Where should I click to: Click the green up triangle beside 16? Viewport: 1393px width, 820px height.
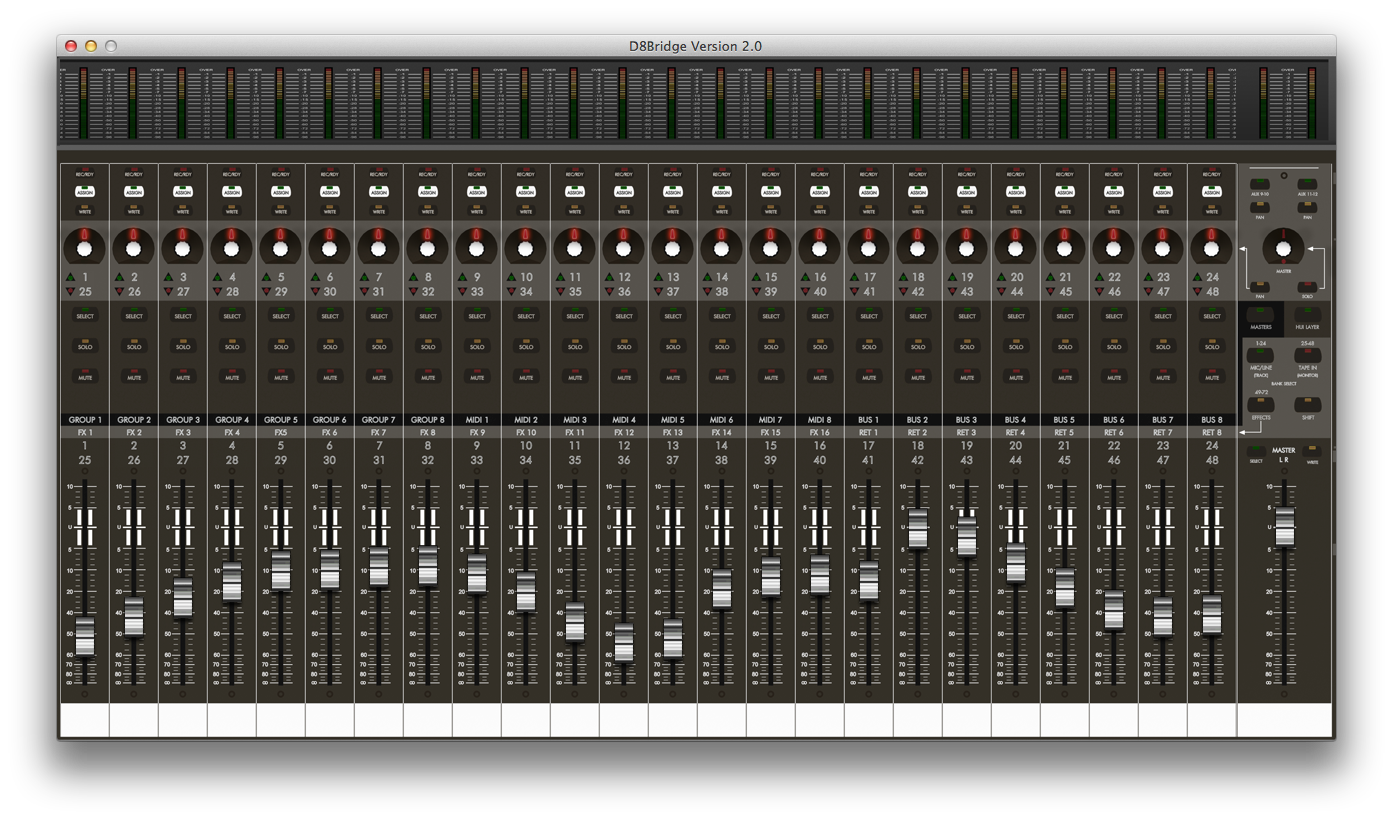coord(806,277)
